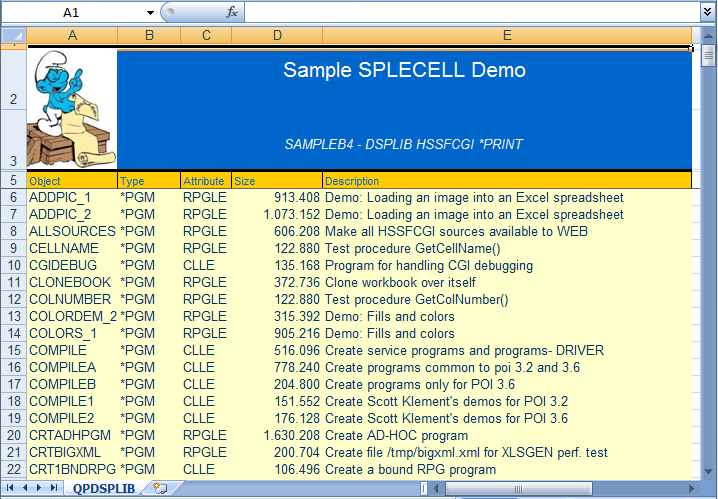Click 'Create AD-HOC program' description

click(397, 435)
